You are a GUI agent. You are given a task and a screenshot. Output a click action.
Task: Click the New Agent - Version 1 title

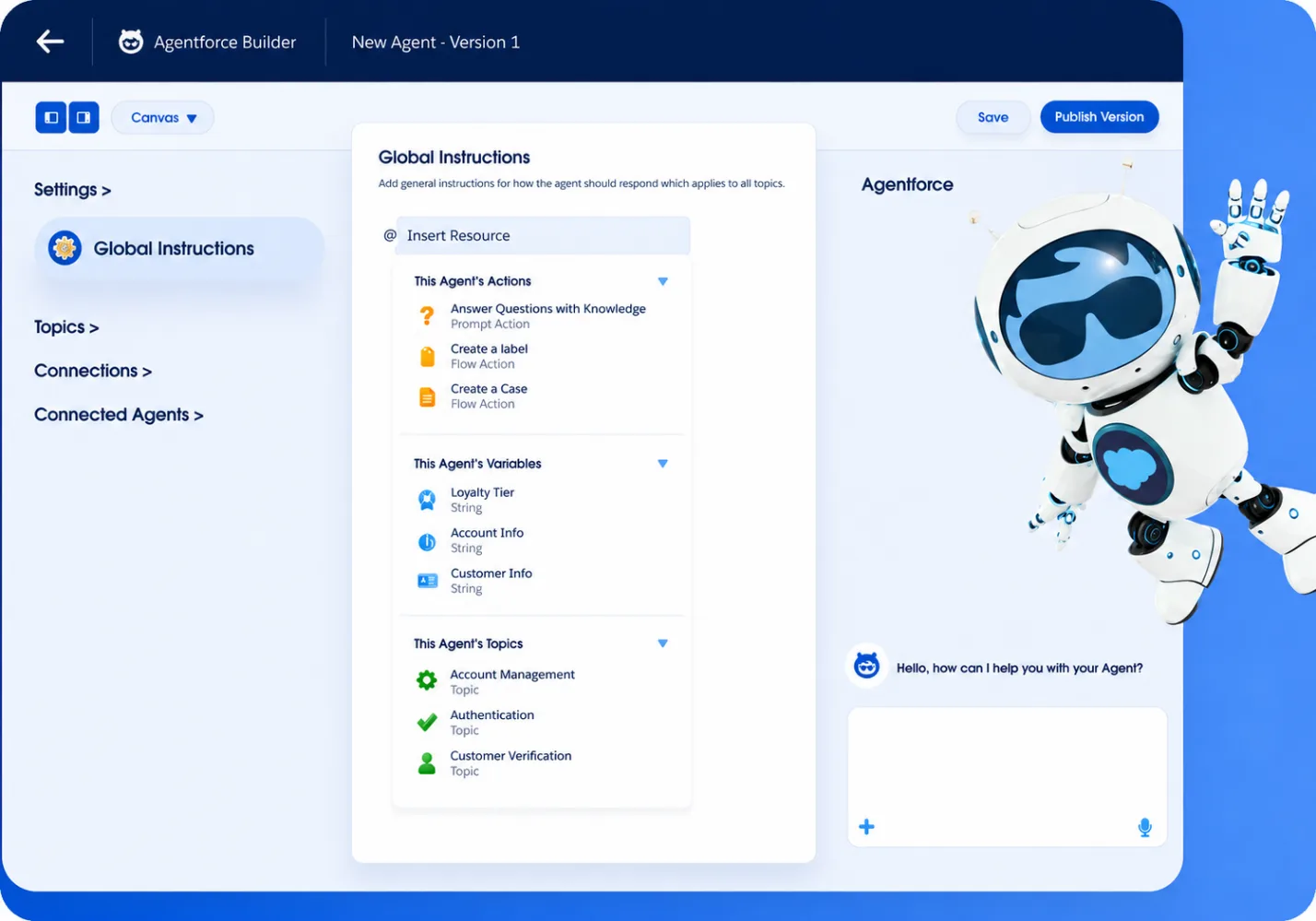click(436, 42)
